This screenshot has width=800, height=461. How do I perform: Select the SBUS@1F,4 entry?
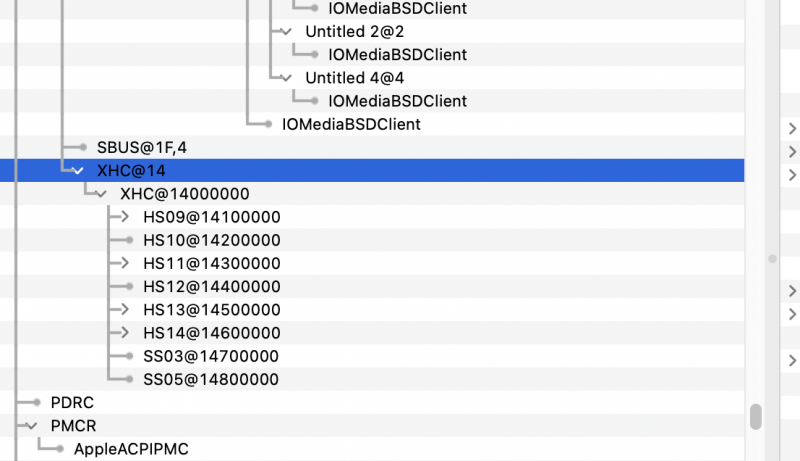(x=142, y=148)
